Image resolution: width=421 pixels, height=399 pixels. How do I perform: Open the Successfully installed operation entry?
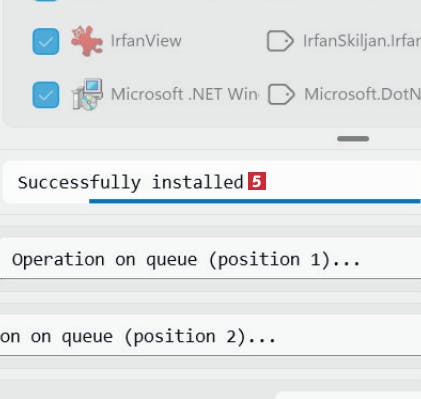[x=212, y=182]
